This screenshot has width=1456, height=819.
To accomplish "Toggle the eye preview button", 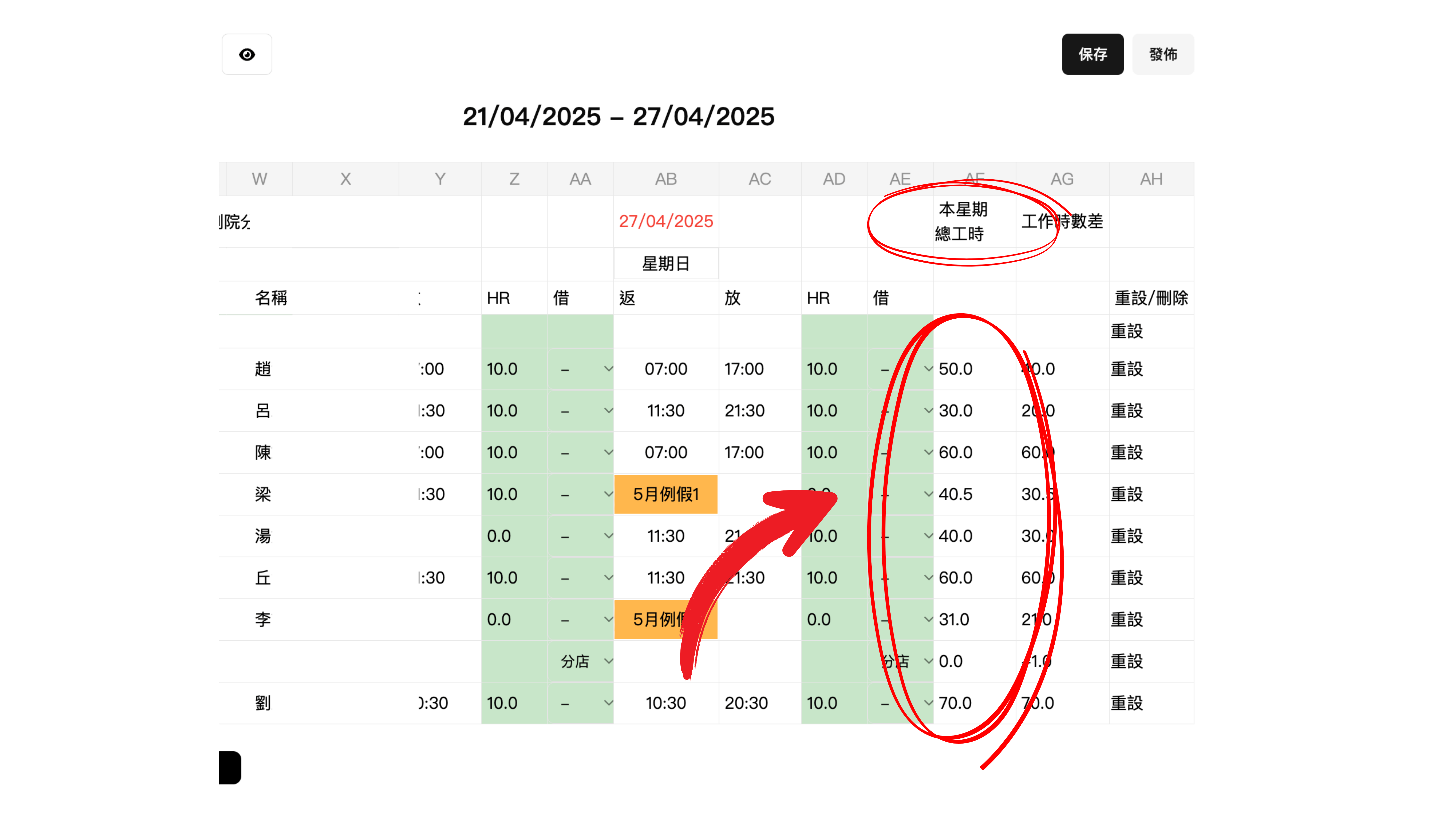I will coord(247,54).
